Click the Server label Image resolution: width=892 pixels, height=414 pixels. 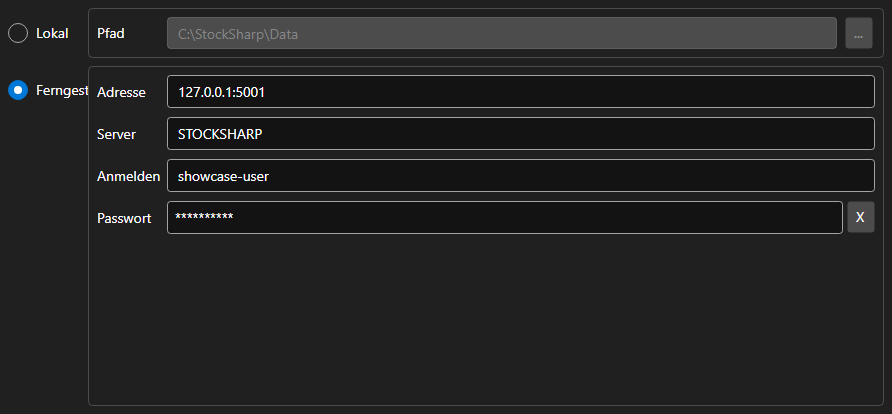(116, 134)
